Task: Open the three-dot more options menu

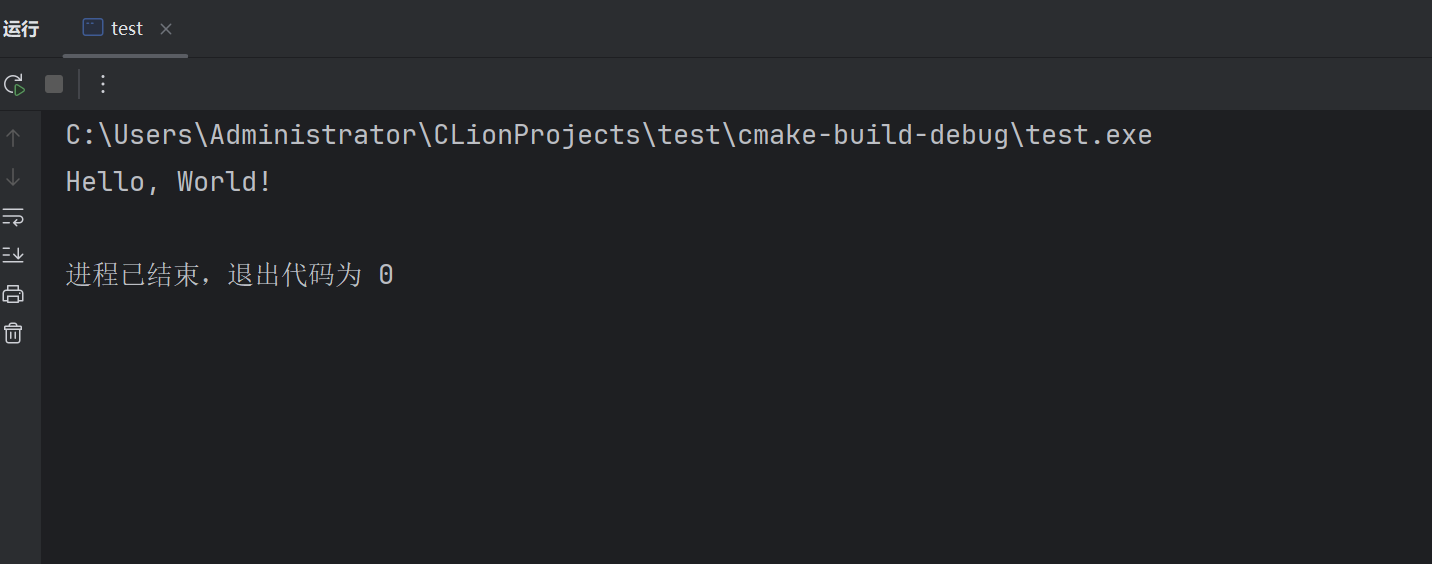Action: pyautogui.click(x=102, y=85)
